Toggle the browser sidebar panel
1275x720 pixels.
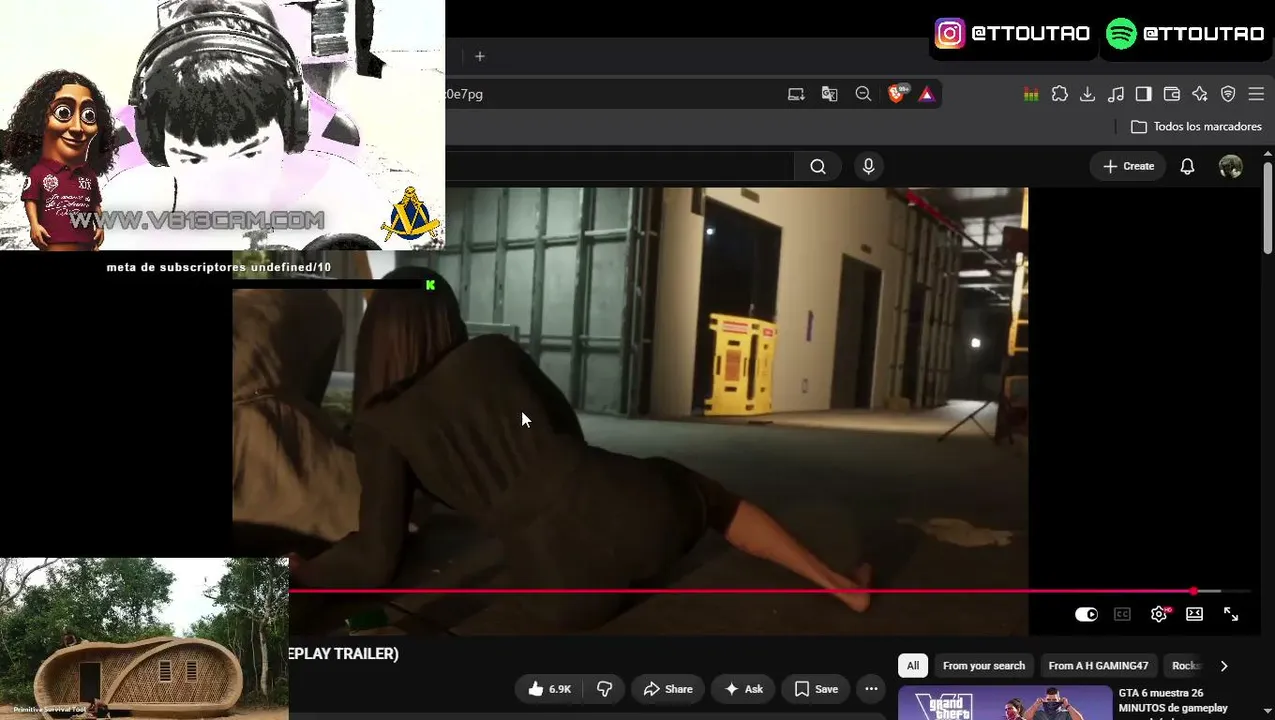pyautogui.click(x=1144, y=94)
